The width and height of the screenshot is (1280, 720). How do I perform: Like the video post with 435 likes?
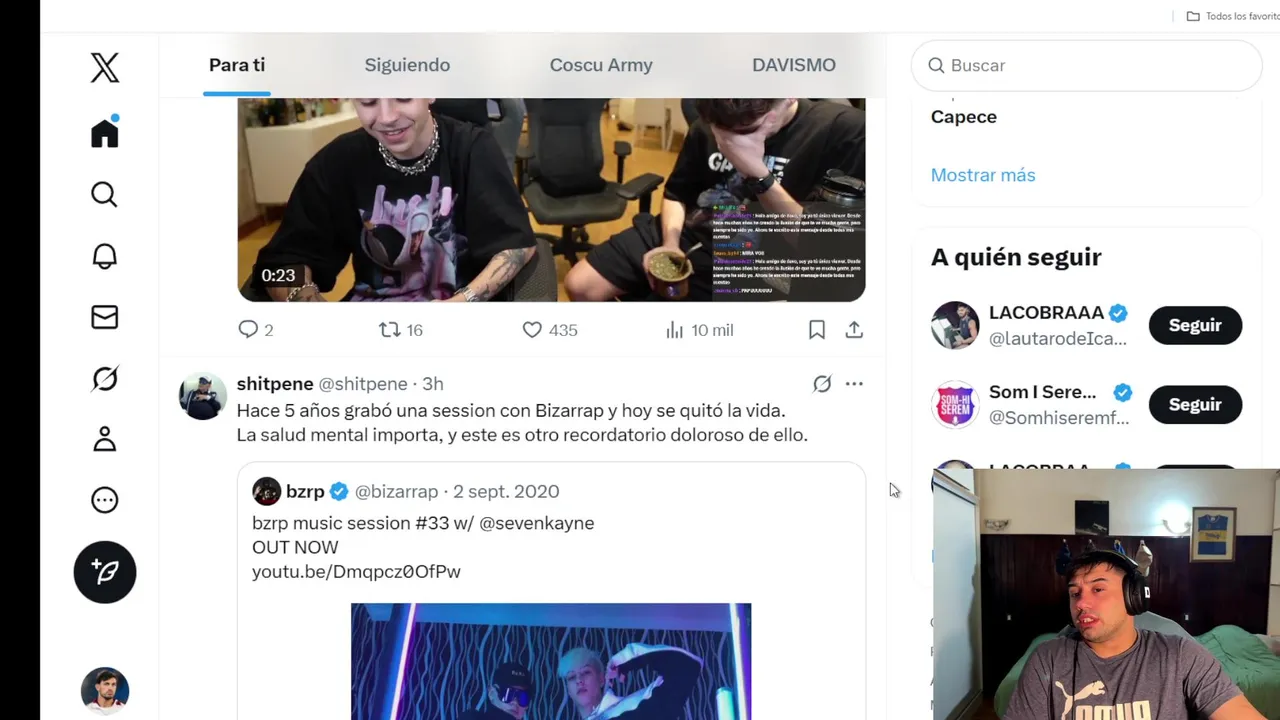pyautogui.click(x=550, y=330)
